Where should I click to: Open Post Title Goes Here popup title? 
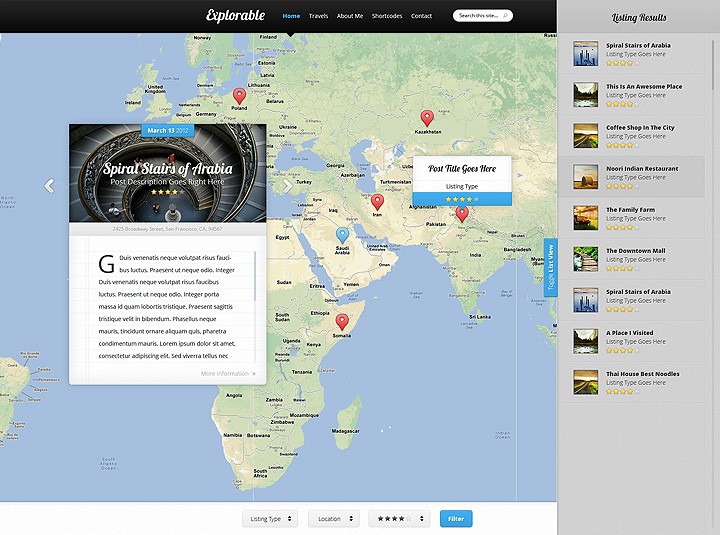(x=462, y=169)
